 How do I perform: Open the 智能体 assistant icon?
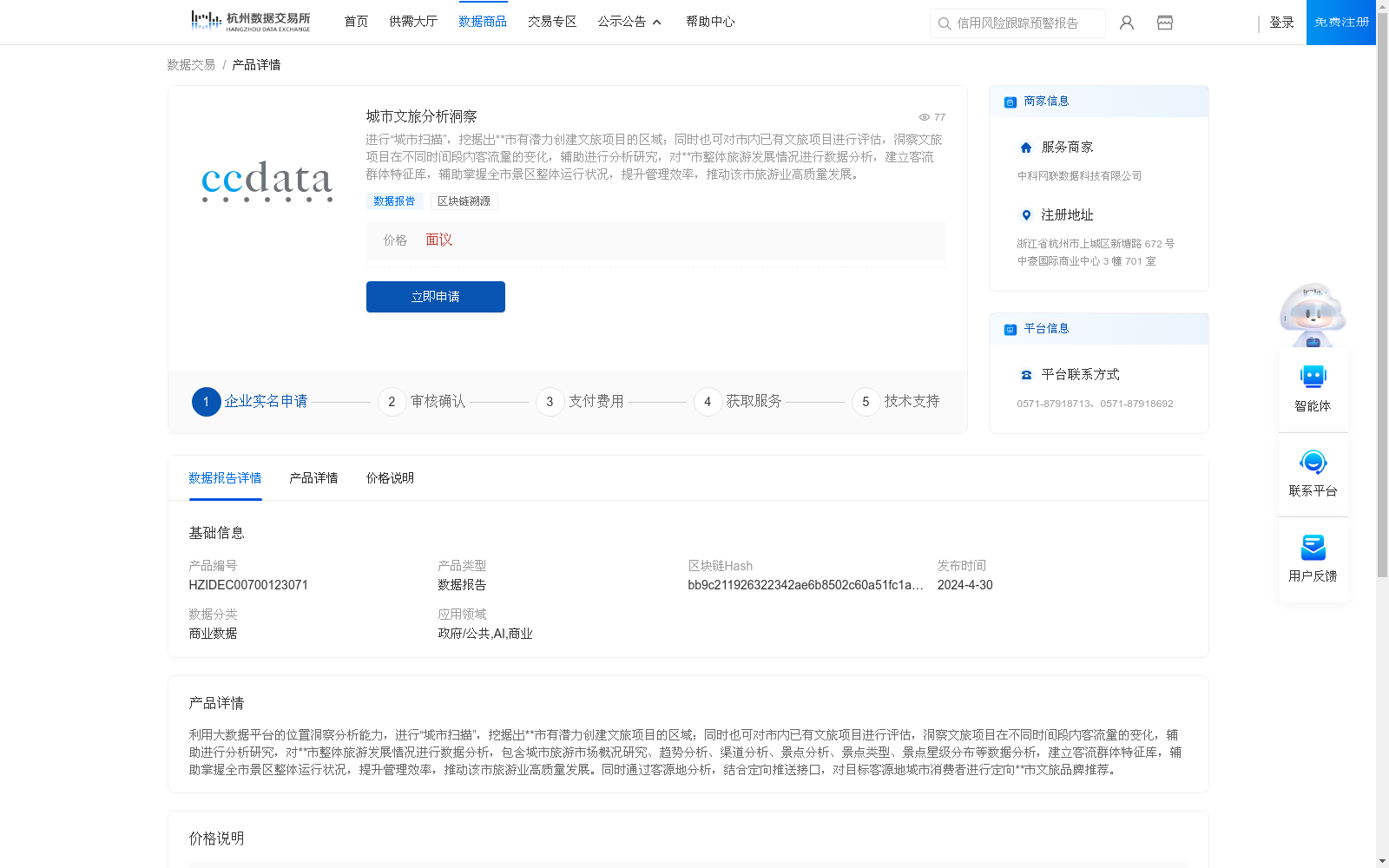(1313, 377)
